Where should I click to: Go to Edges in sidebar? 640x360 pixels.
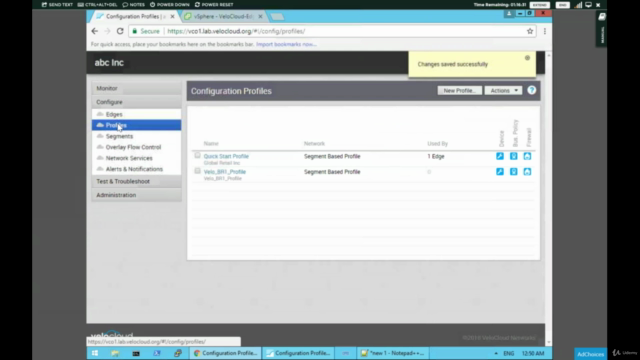(x=136, y=114)
